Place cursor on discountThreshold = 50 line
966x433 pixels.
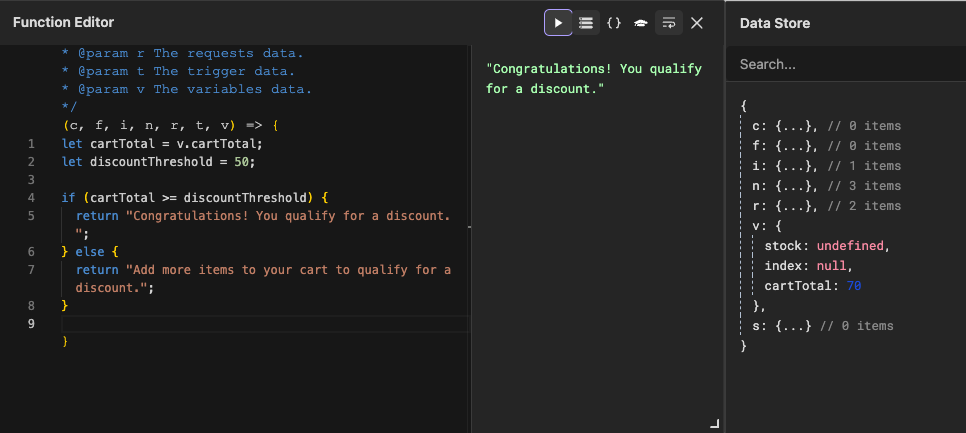click(x=158, y=162)
